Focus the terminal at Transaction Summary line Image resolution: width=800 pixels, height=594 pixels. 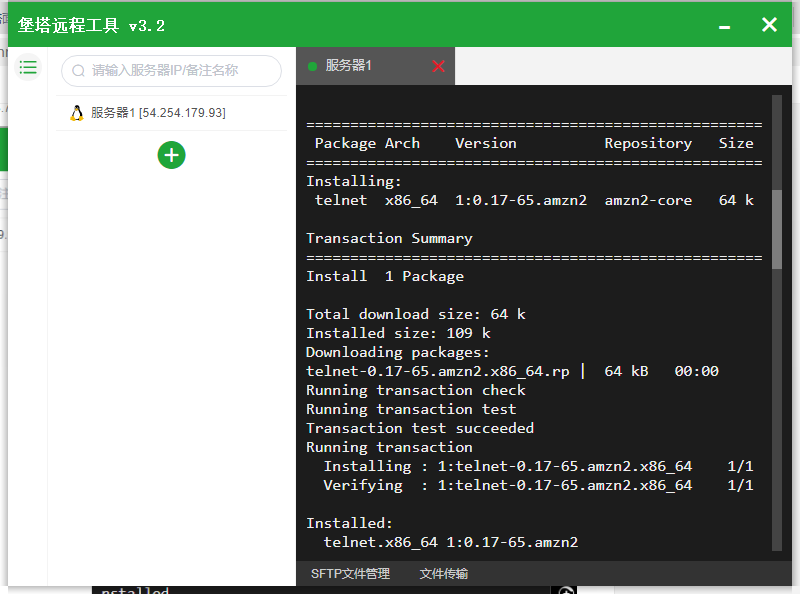(389, 238)
